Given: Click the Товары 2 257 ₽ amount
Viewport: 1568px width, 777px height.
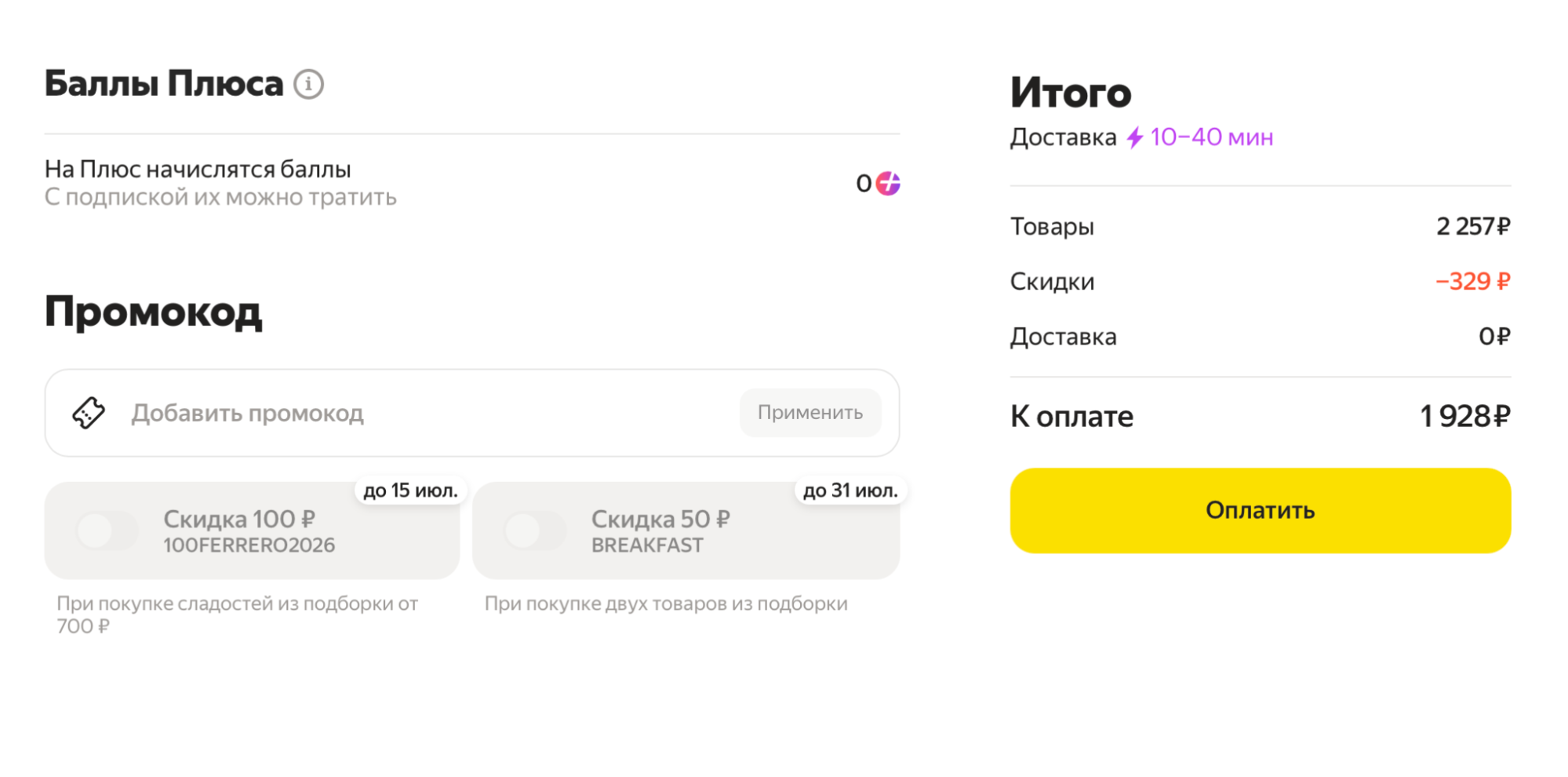Looking at the screenshot, I should (1473, 227).
